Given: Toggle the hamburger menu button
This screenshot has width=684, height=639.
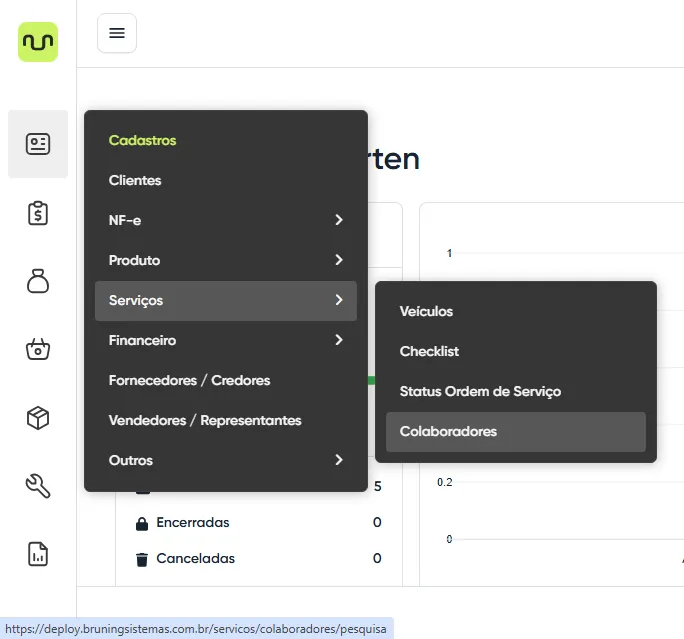Looking at the screenshot, I should pos(117,33).
